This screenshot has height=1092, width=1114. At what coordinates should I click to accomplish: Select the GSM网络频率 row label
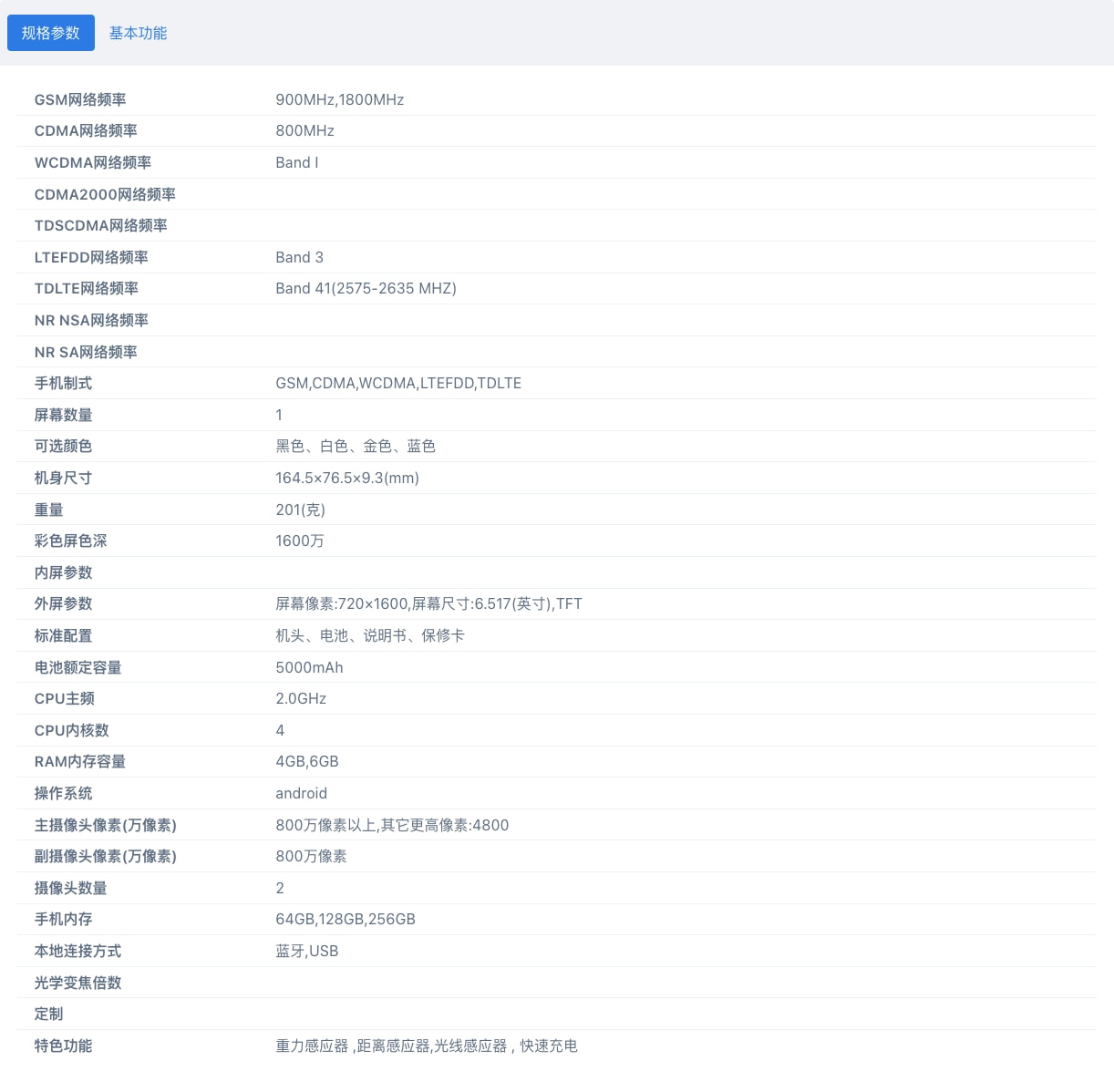click(x=80, y=99)
